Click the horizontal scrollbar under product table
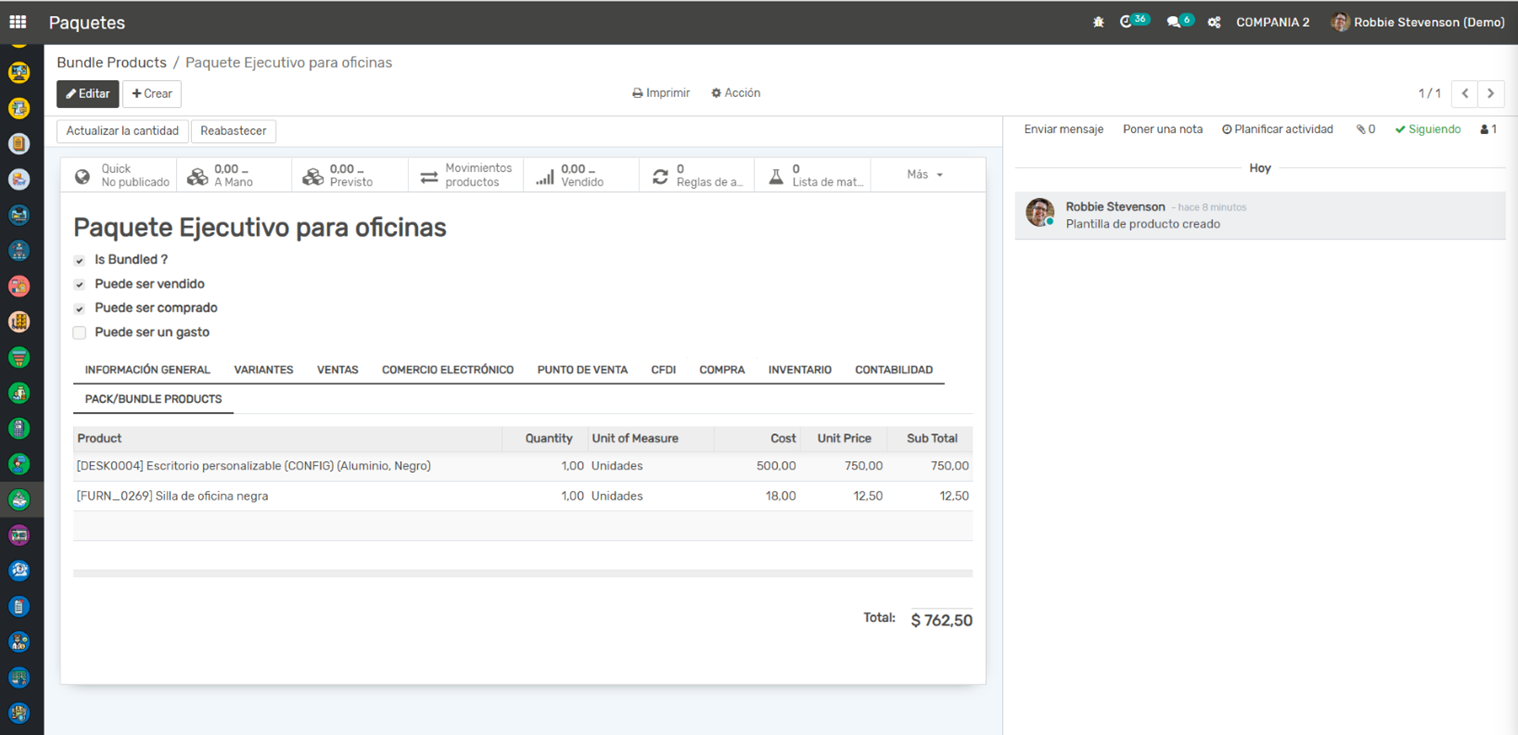Screen dimensions: 1518x735 pos(522,574)
